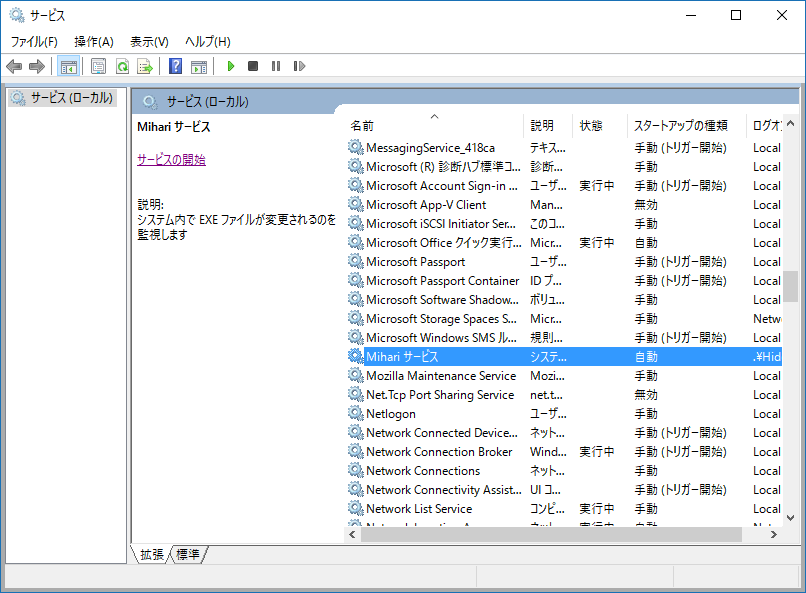Select Microsoft Windows SMS ルーター row
The height and width of the screenshot is (593, 806).
[x=564, y=338]
